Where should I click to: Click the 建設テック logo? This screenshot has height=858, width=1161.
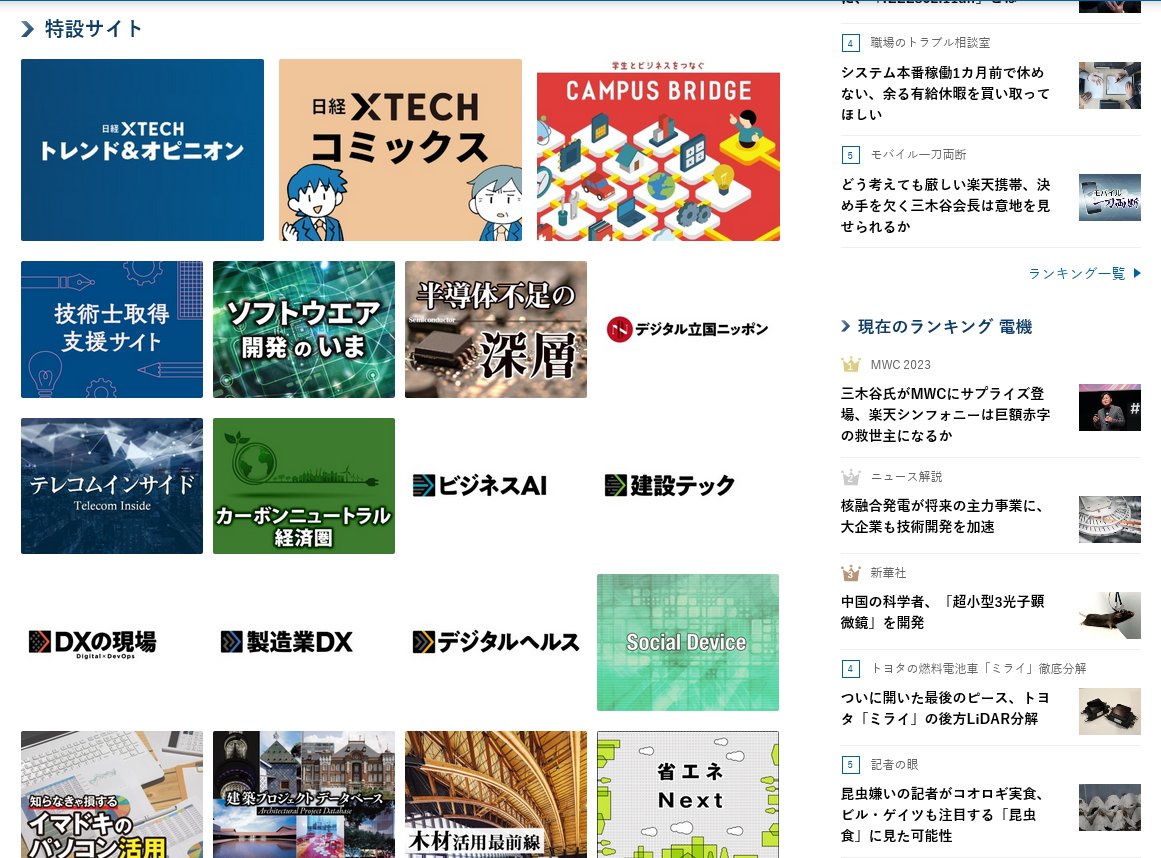[670, 486]
